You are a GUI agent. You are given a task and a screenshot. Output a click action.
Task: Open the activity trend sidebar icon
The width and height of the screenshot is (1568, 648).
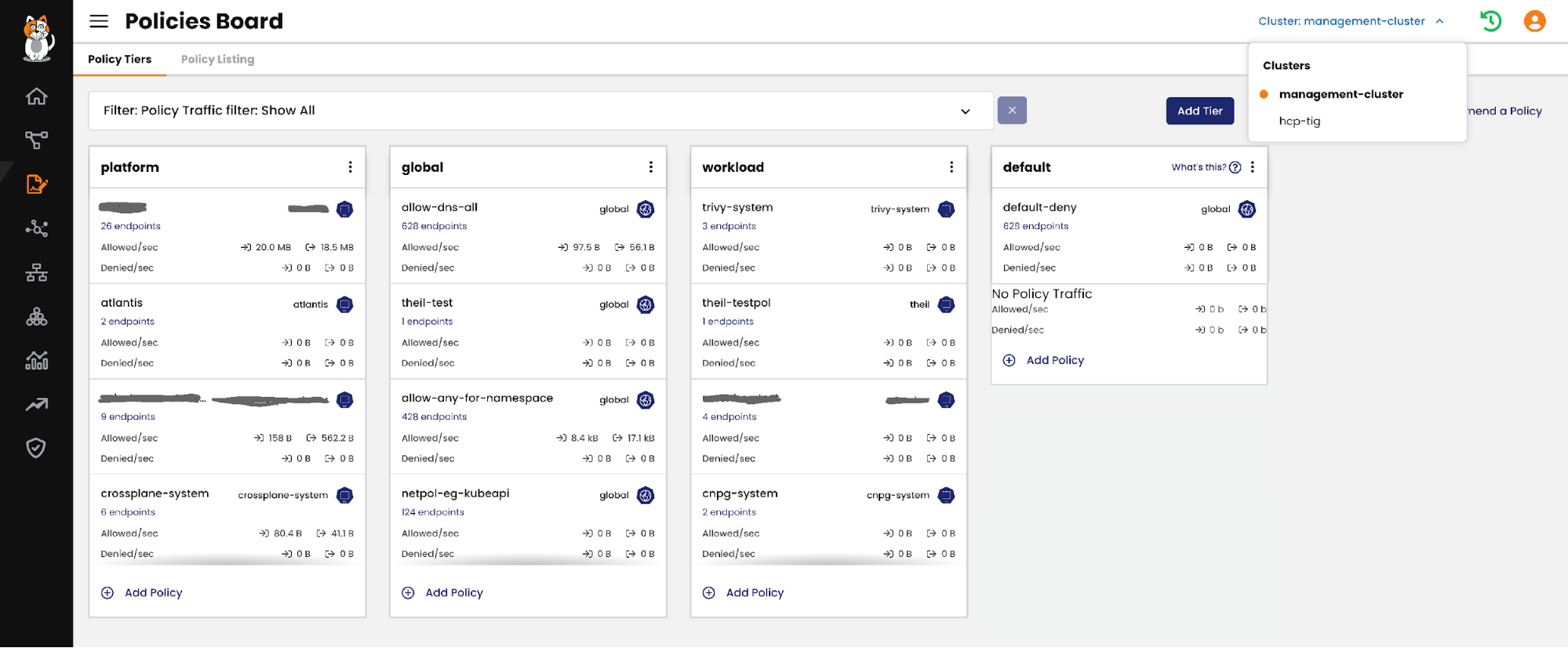36,404
